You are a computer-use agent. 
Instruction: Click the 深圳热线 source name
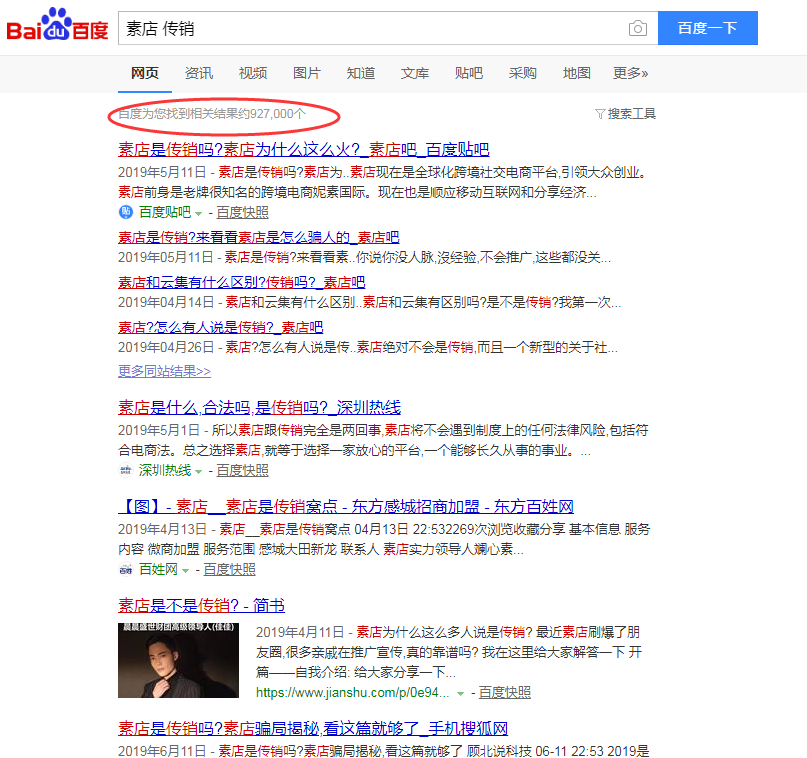pyautogui.click(x=165, y=470)
